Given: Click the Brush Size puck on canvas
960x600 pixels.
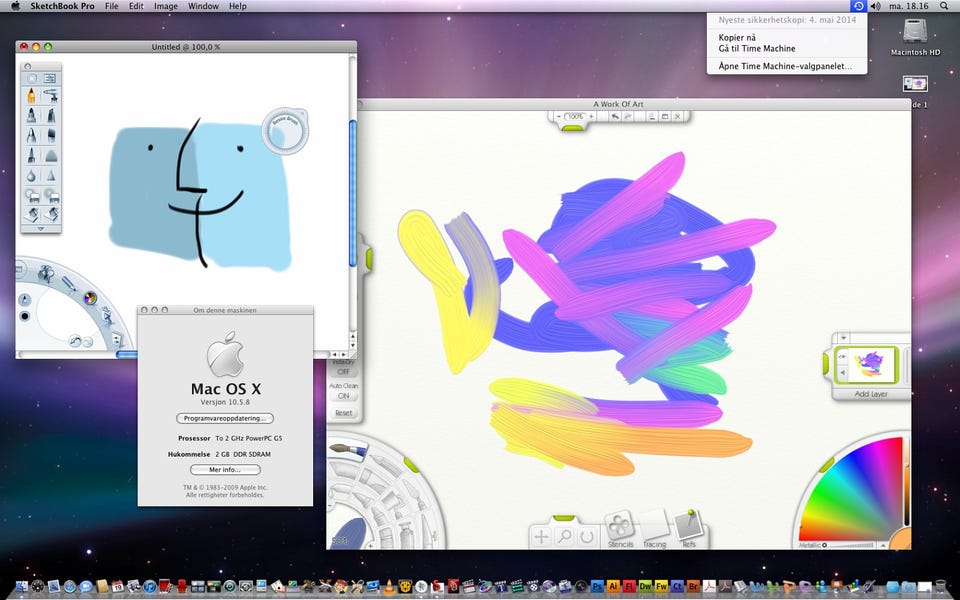Looking at the screenshot, I should [285, 130].
